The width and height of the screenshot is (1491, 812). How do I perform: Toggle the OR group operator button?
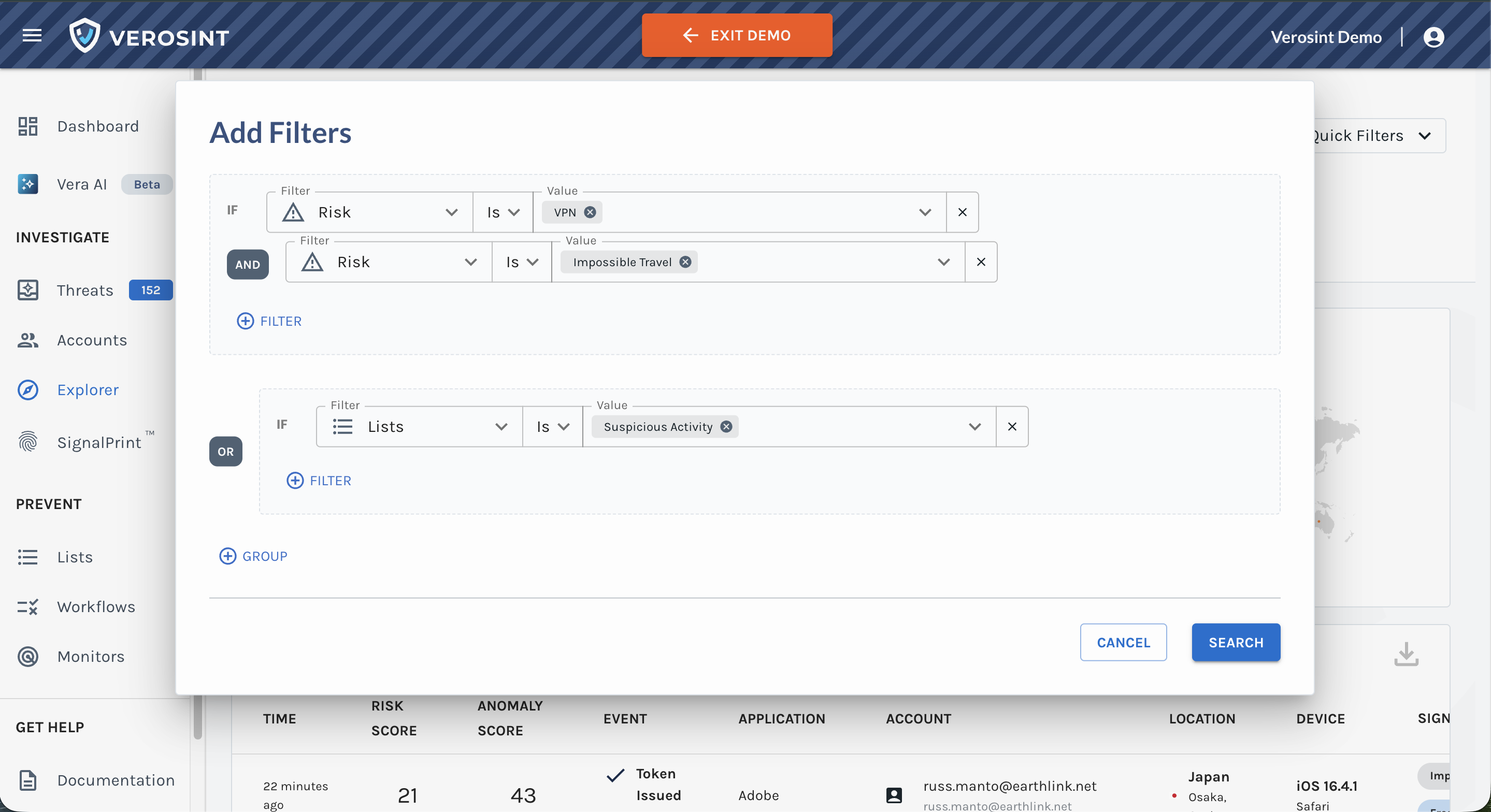tap(226, 452)
